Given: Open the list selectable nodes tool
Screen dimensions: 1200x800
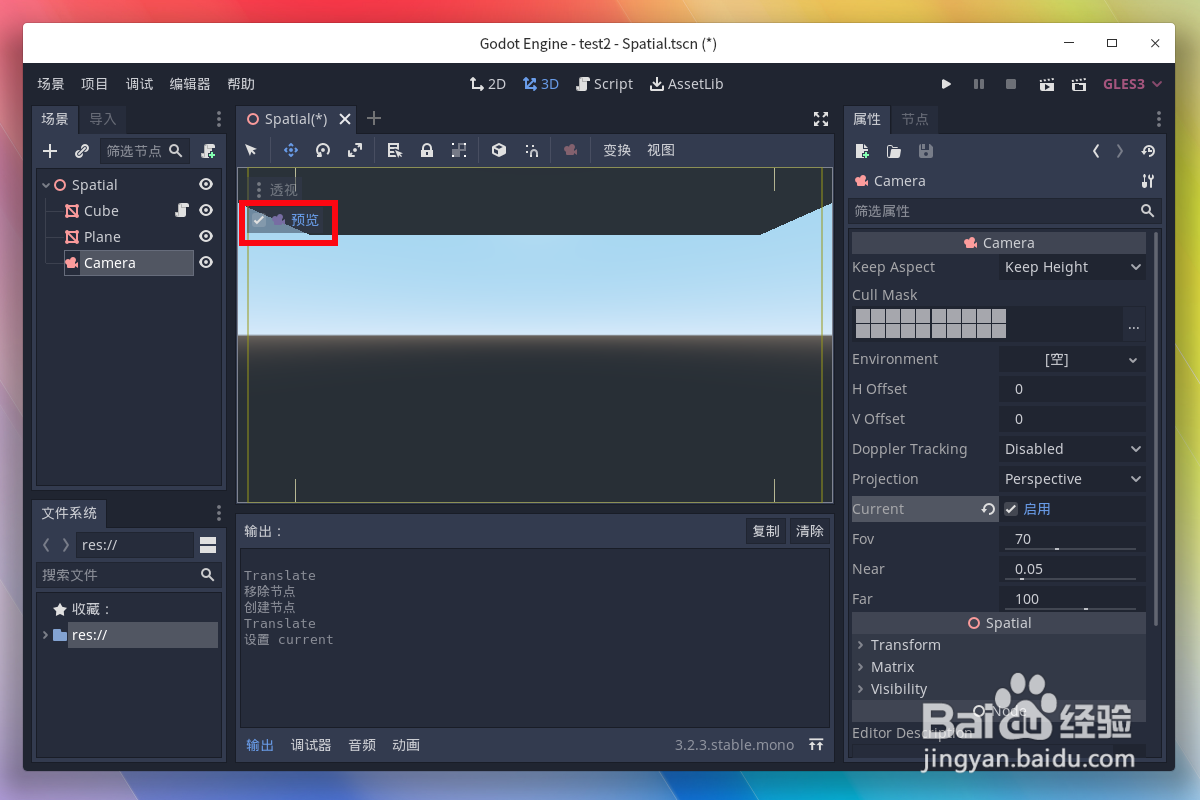Looking at the screenshot, I should pyautogui.click(x=395, y=150).
